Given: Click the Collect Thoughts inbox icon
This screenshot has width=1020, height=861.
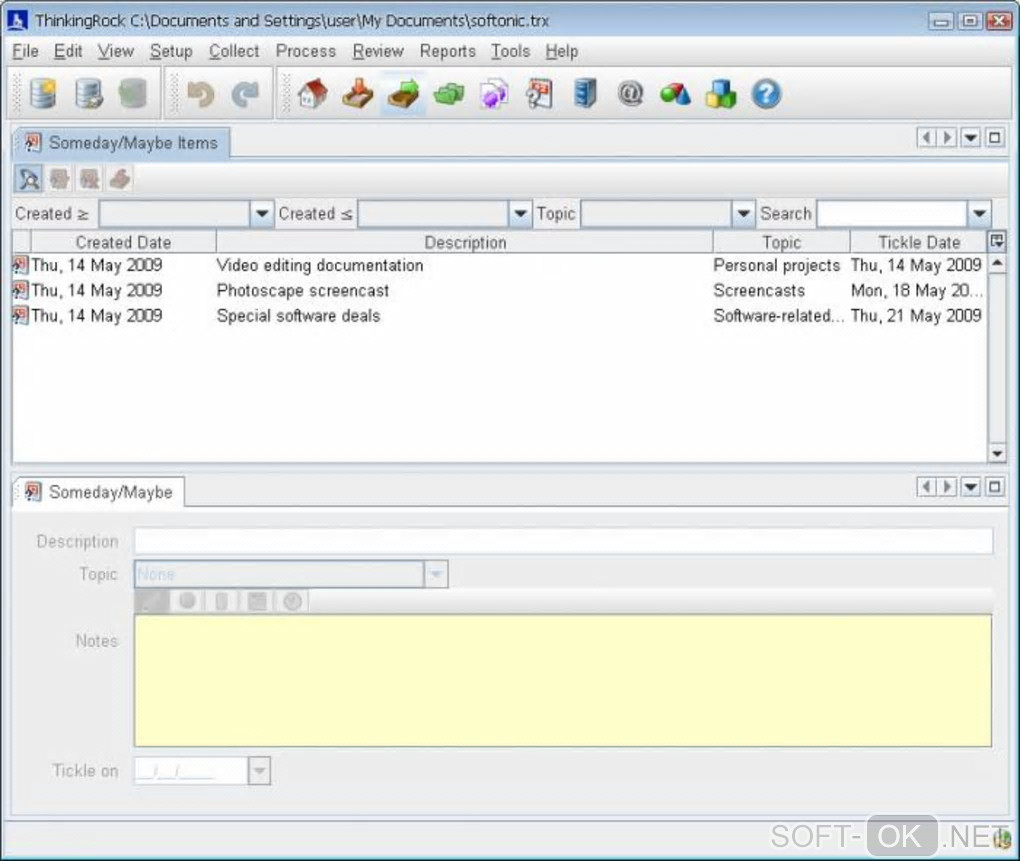Looking at the screenshot, I should pyautogui.click(x=357, y=94).
